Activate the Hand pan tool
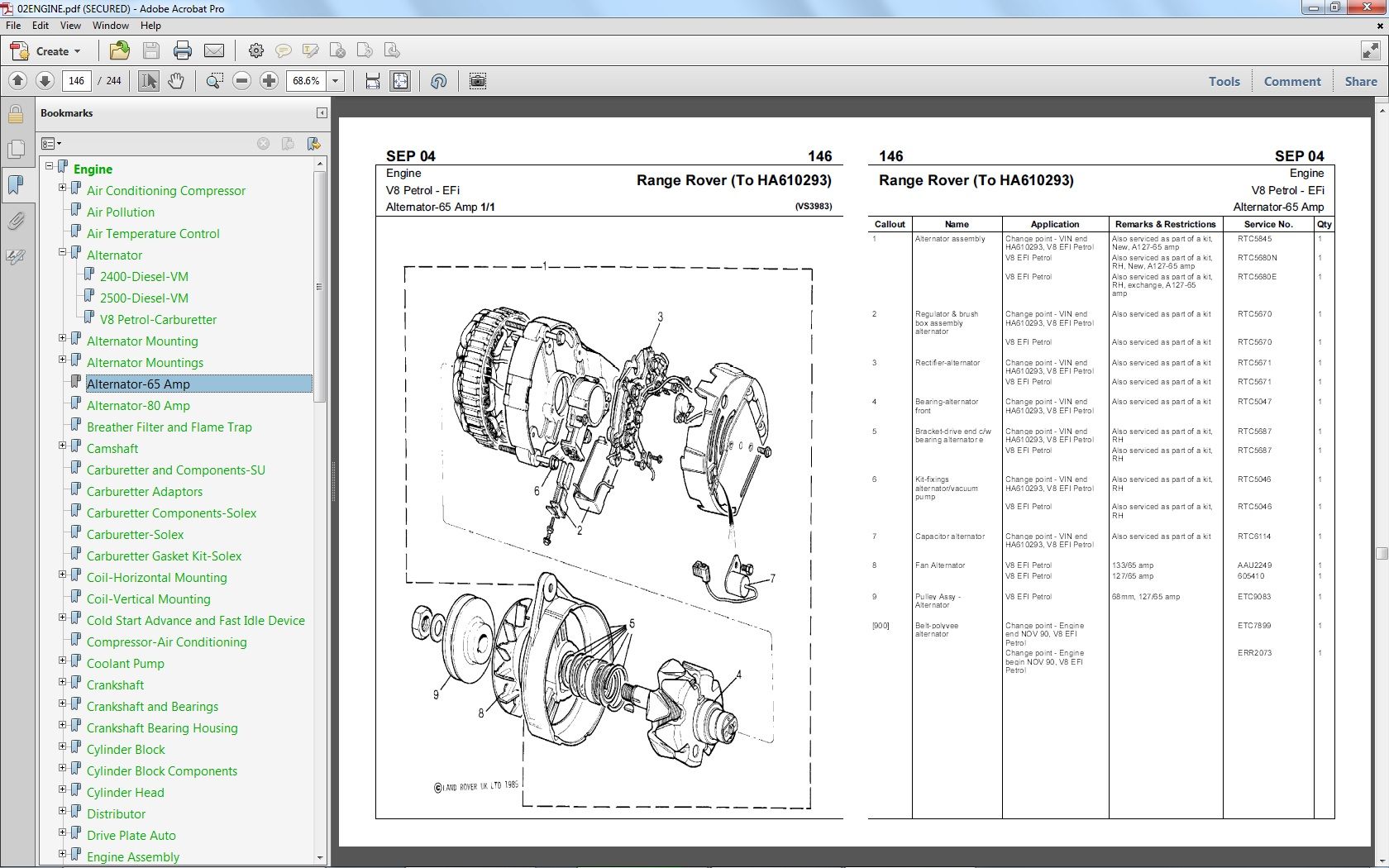Screen dimensions: 1389x868 176,81
